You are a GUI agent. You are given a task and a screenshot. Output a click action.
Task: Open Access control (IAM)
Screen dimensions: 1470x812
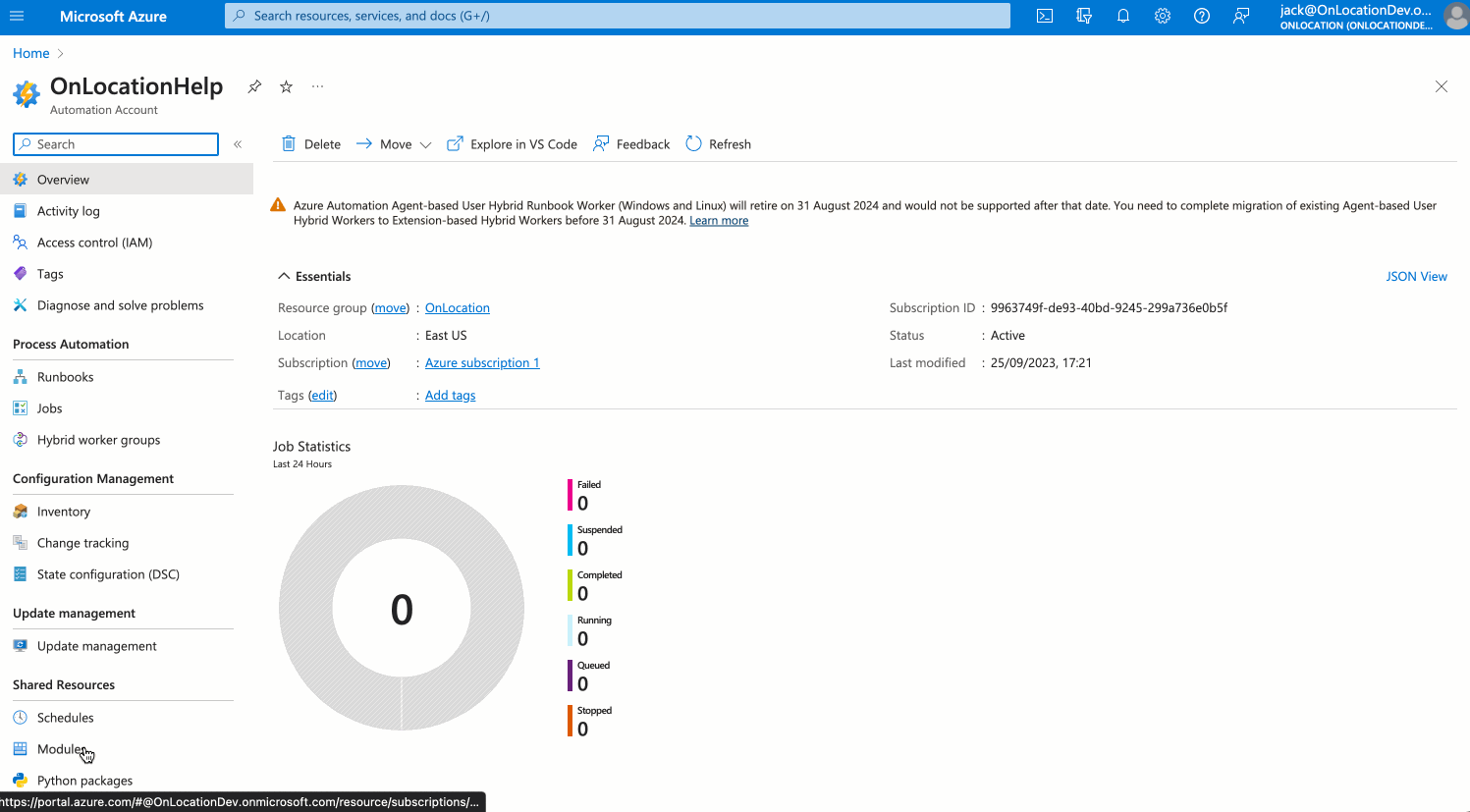127,243
